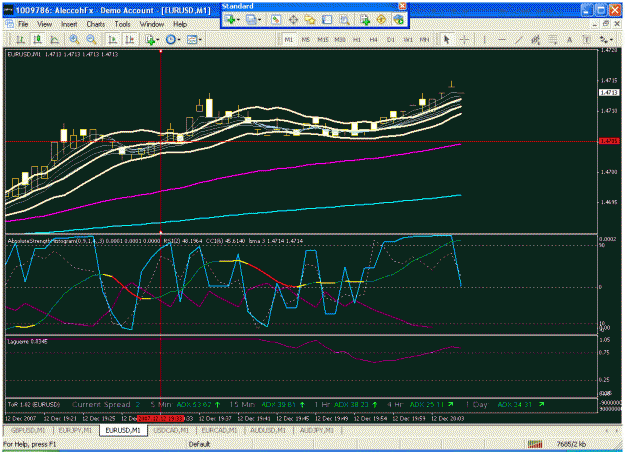Switch timeframe to H1

click(x=357, y=39)
